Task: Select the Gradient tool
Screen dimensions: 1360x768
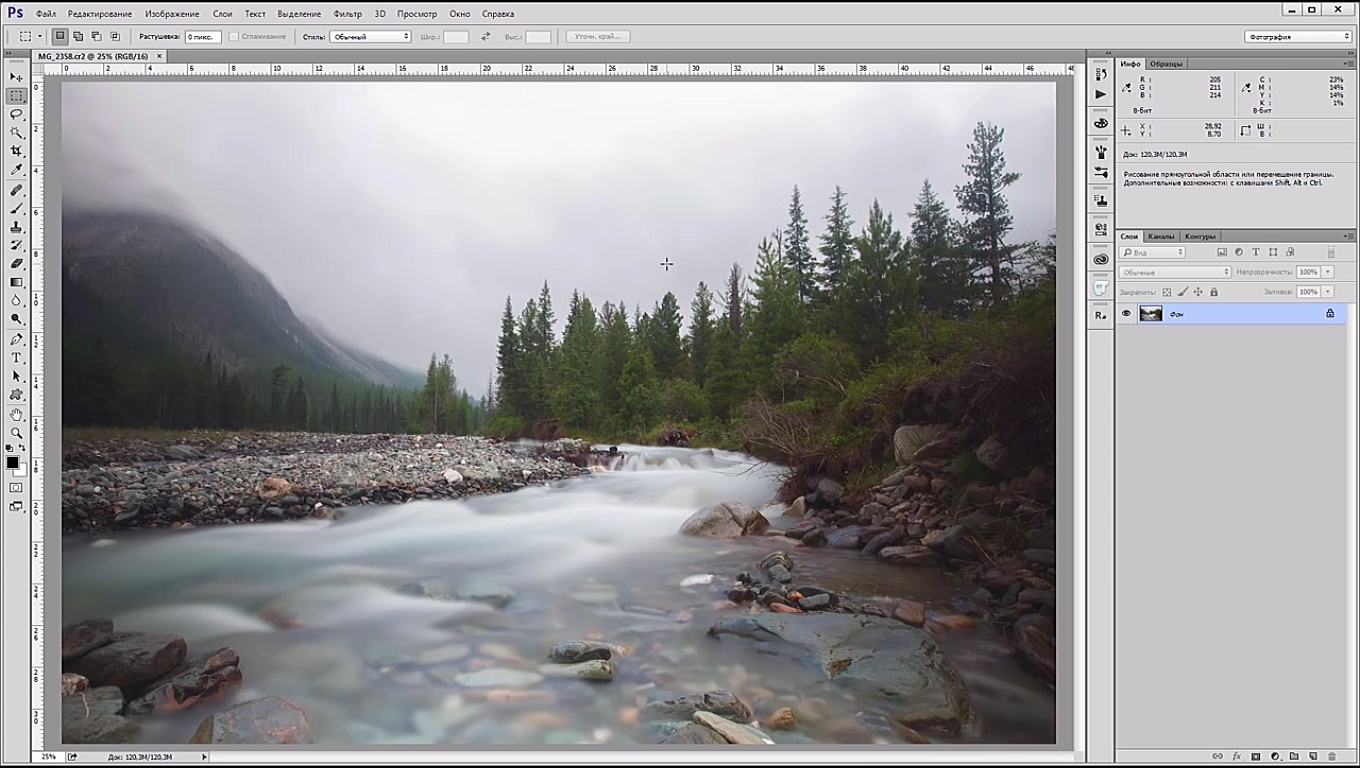Action: tap(16, 282)
